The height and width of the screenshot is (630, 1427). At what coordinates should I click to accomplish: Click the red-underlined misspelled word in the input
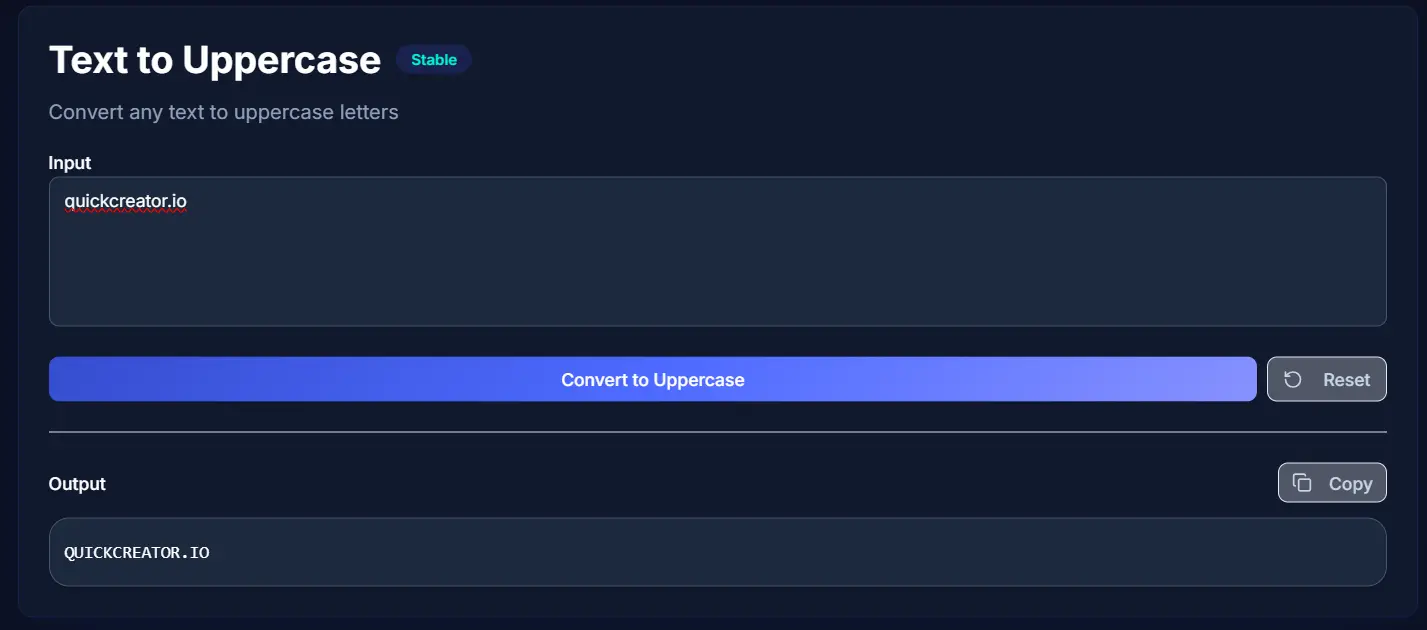click(125, 202)
